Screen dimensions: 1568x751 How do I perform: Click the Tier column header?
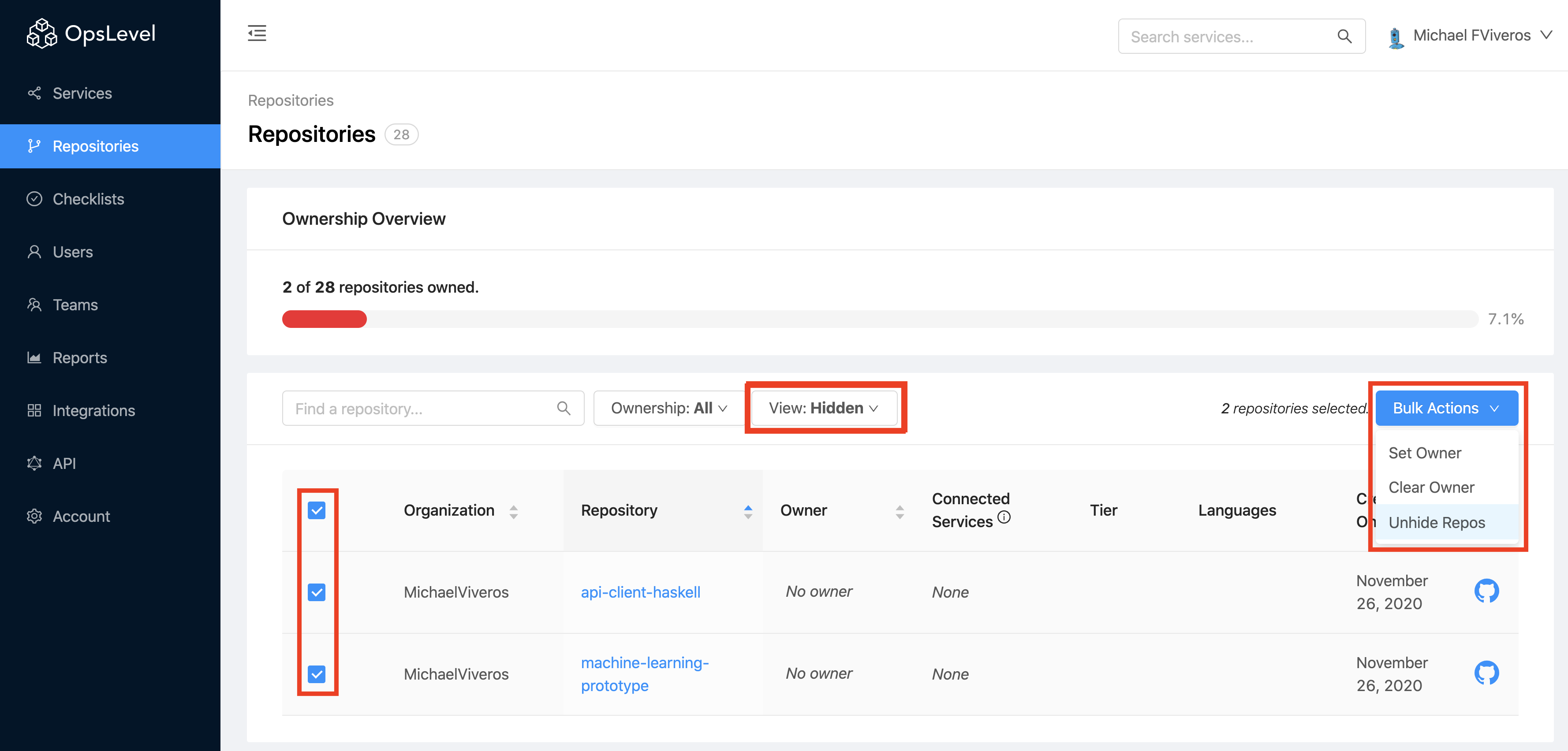tap(1104, 510)
